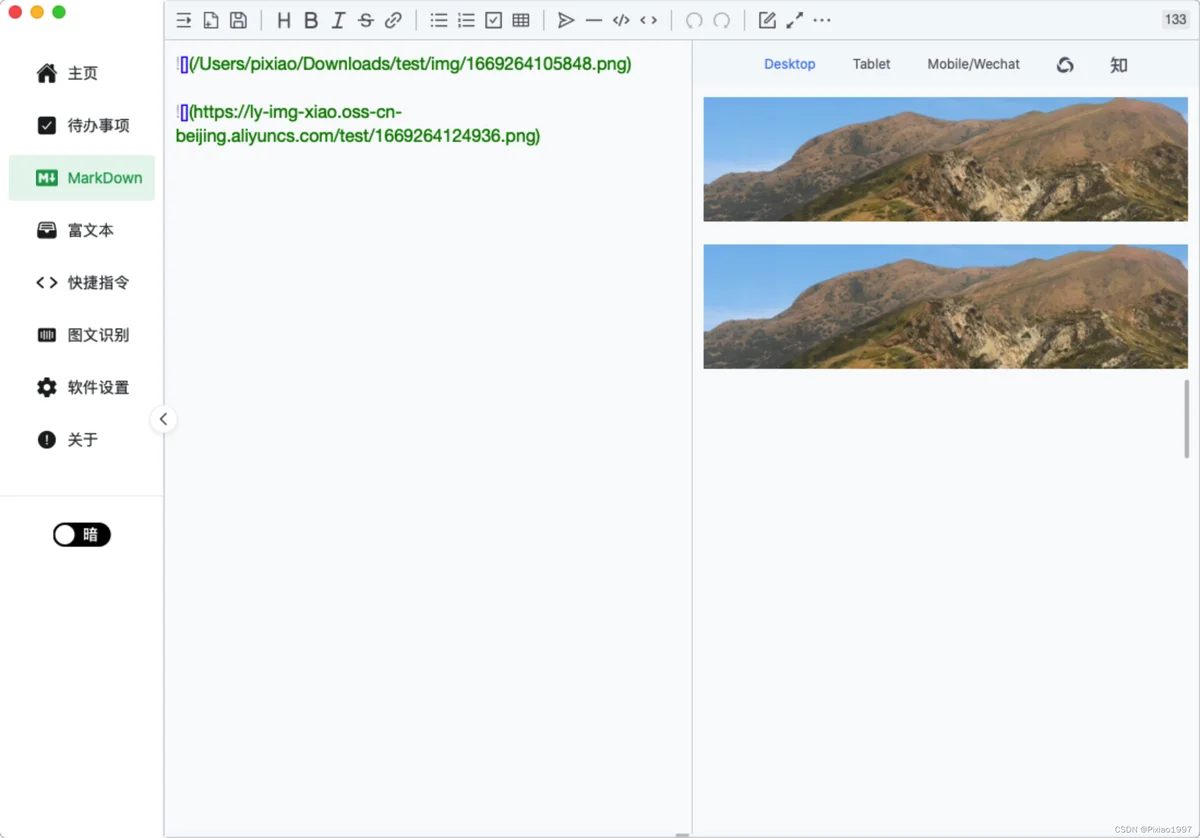
Task: Insert a heading with H icon
Action: click(x=284, y=20)
